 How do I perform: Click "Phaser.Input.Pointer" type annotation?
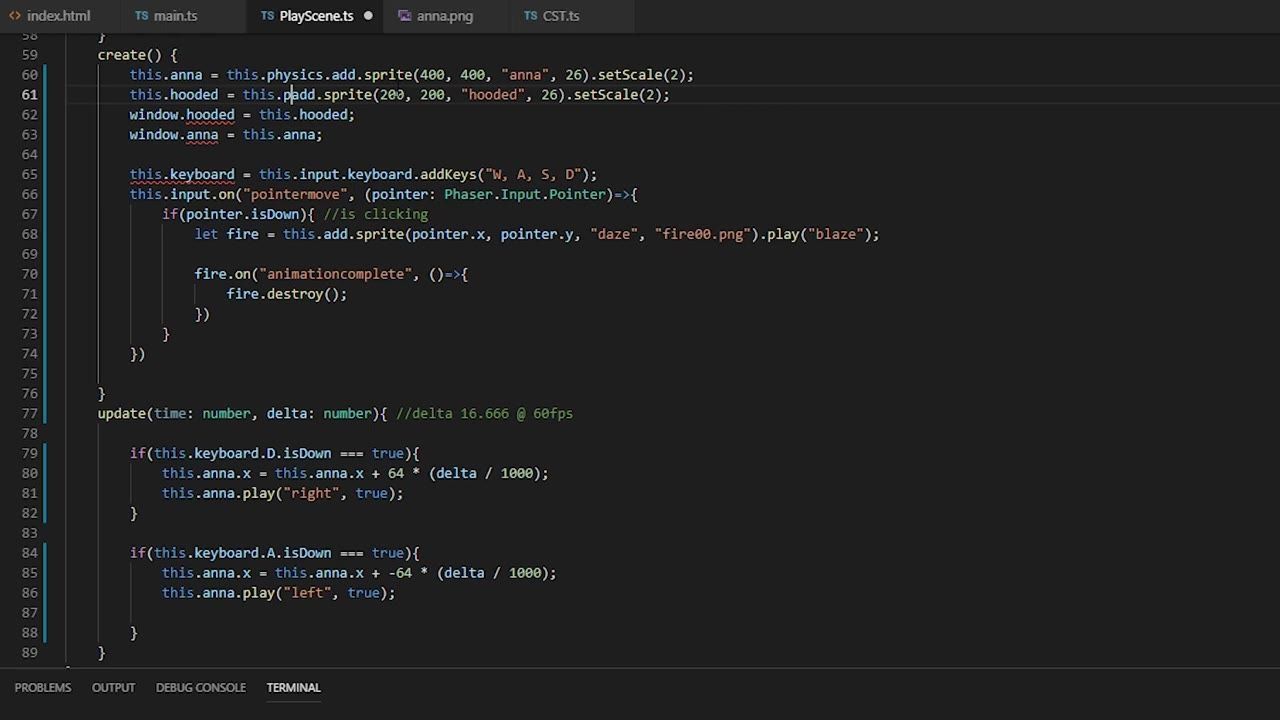527,195
